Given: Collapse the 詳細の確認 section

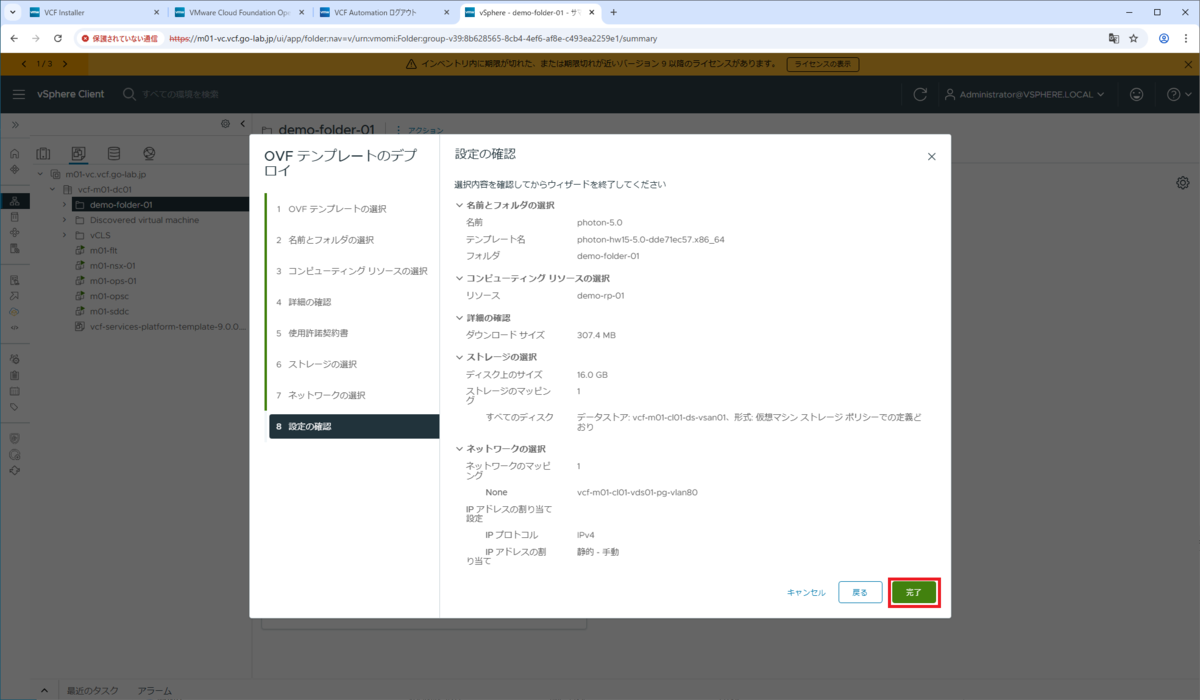Looking at the screenshot, I should coord(459,317).
